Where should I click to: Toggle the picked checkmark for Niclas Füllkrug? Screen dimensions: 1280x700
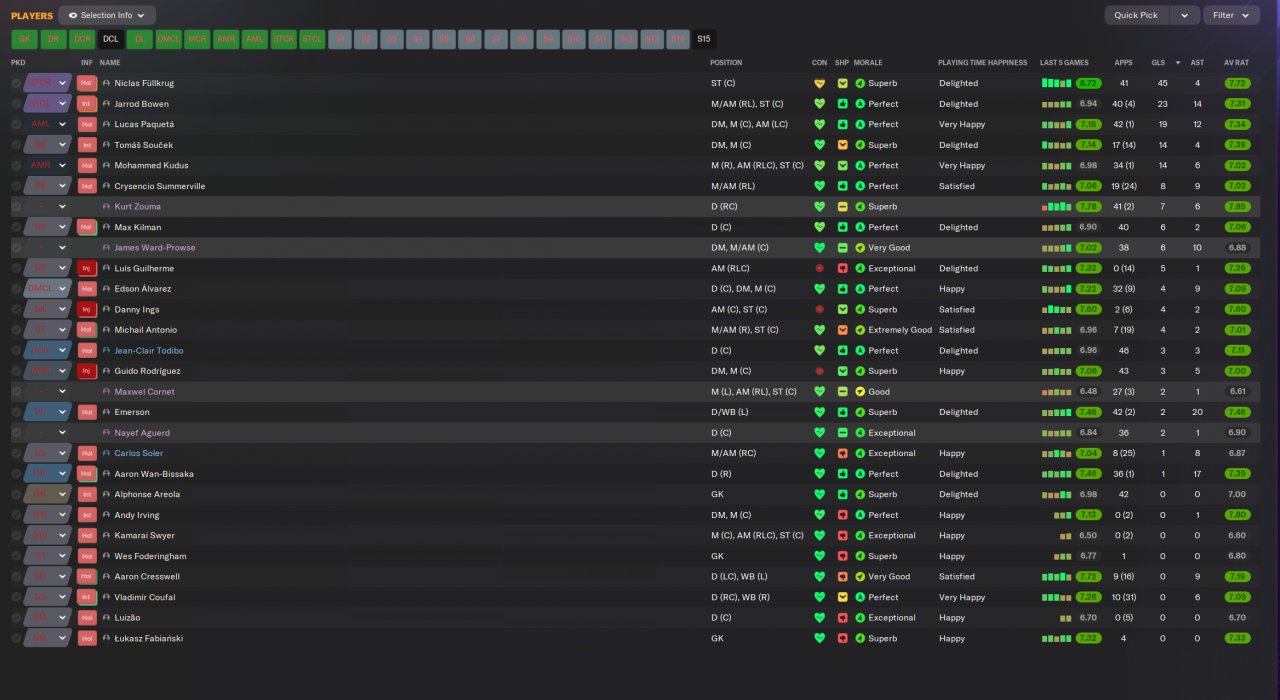coord(16,83)
